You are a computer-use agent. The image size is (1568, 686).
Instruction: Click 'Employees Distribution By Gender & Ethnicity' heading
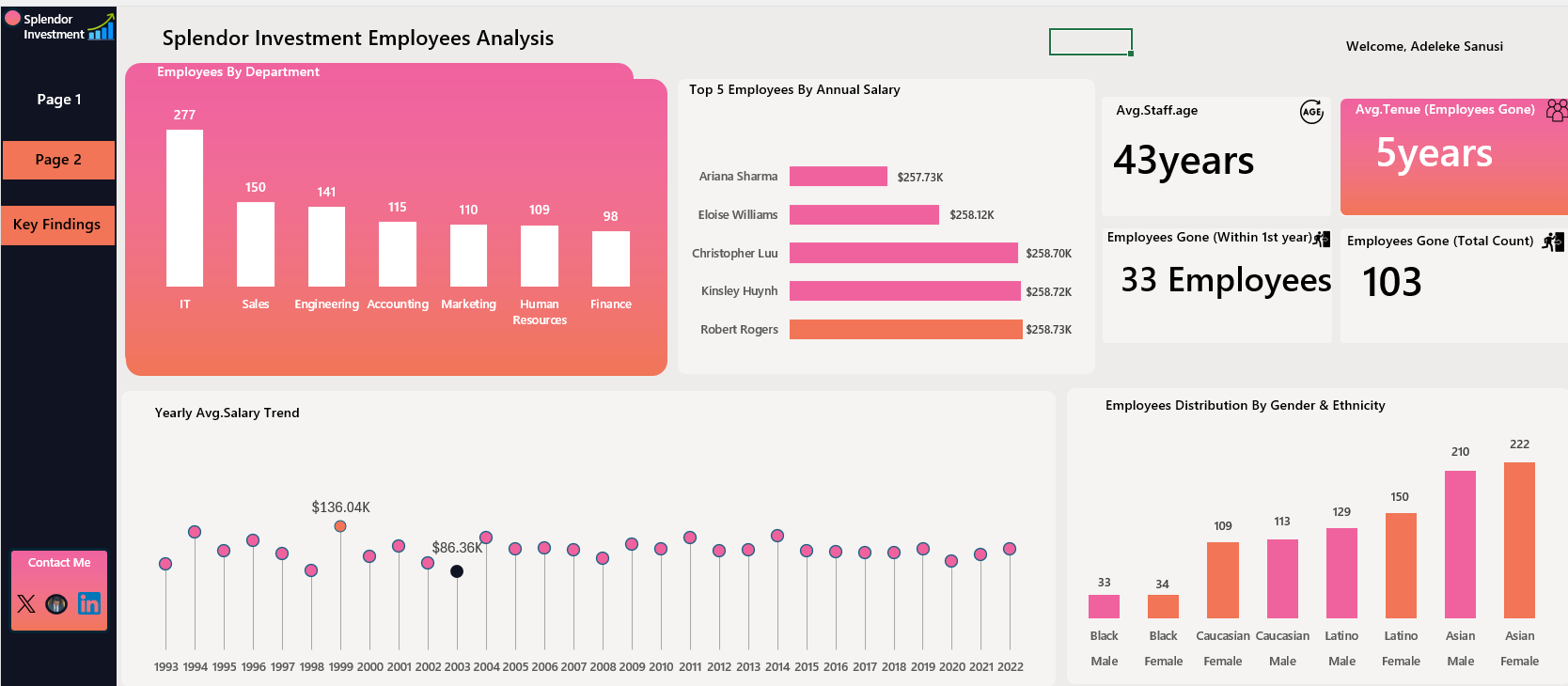(1245, 405)
